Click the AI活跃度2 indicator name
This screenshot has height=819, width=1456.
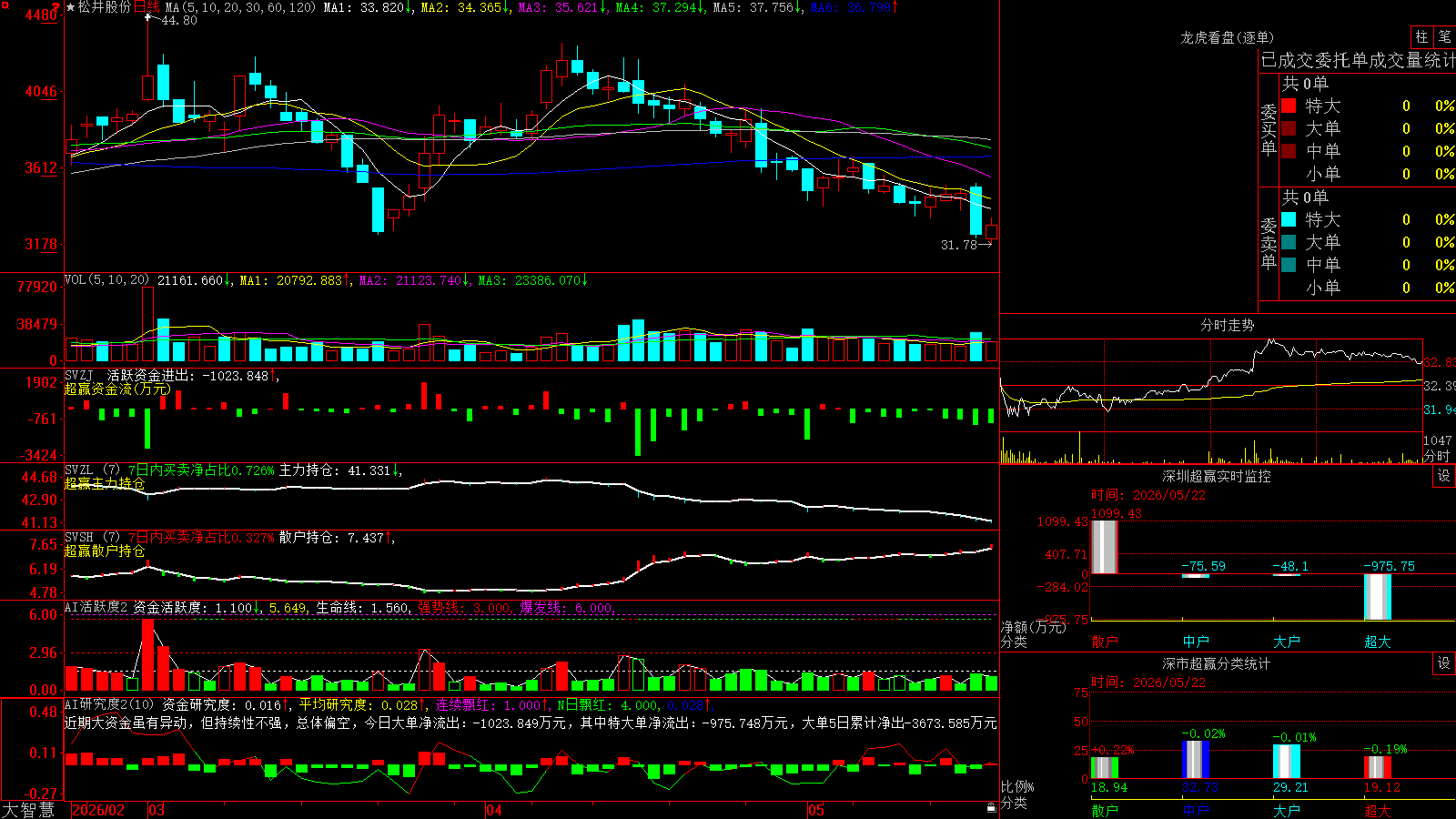(x=96, y=607)
